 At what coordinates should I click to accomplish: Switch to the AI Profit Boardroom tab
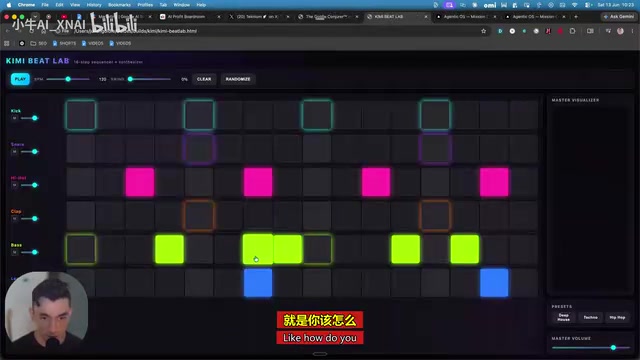pos(186,17)
